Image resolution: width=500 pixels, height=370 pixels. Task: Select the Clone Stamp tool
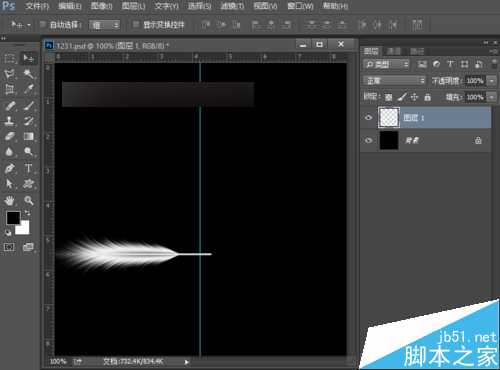[x=10, y=121]
